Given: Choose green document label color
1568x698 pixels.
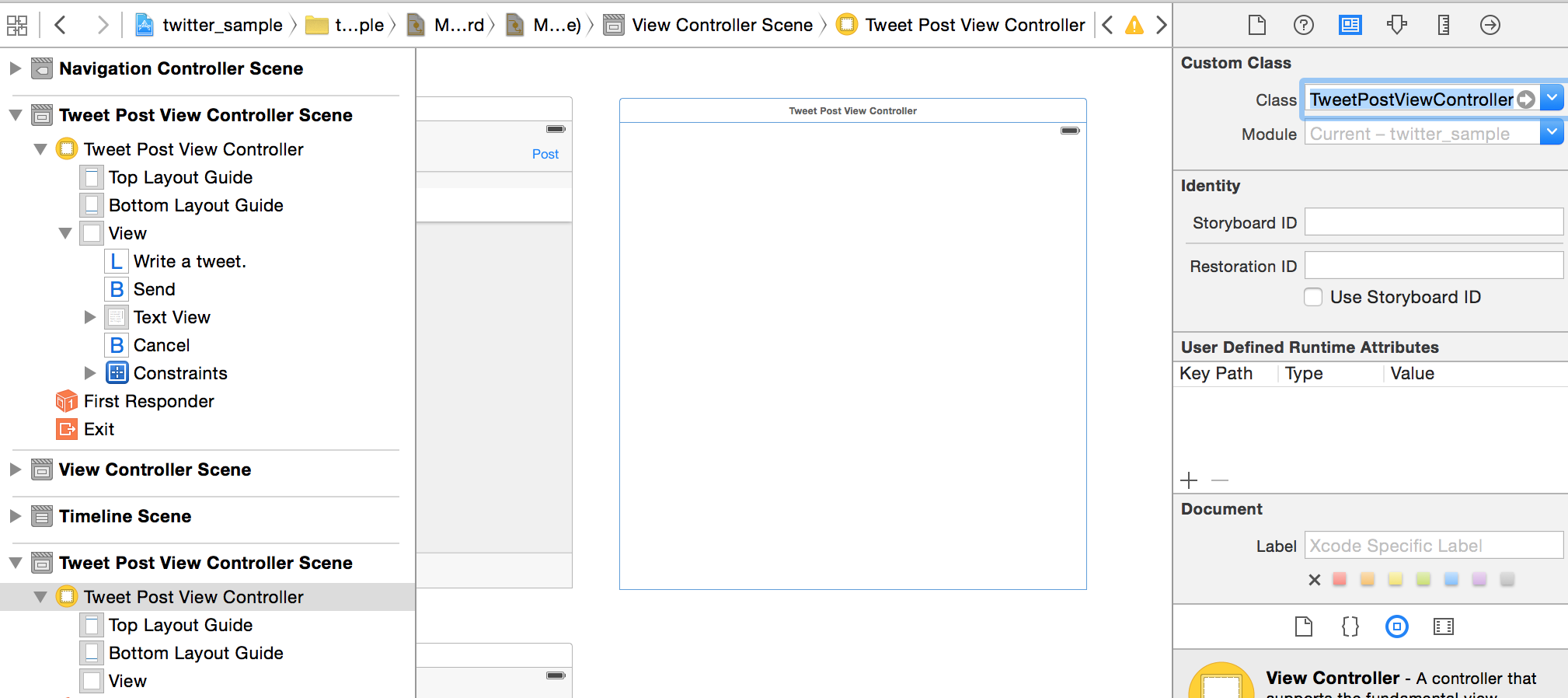Looking at the screenshot, I should (x=1423, y=579).
